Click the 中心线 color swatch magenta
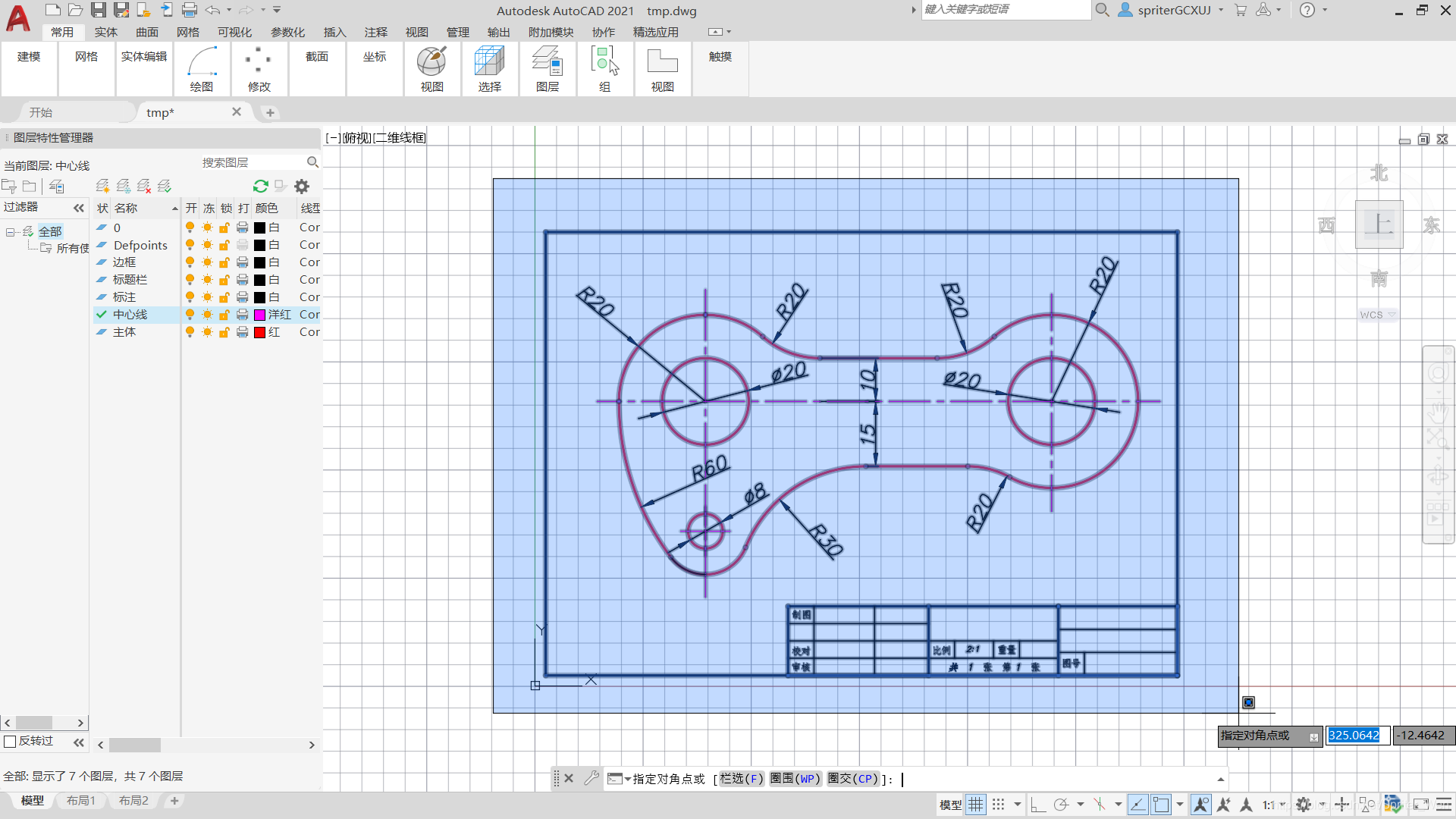1456x819 pixels. [262, 314]
